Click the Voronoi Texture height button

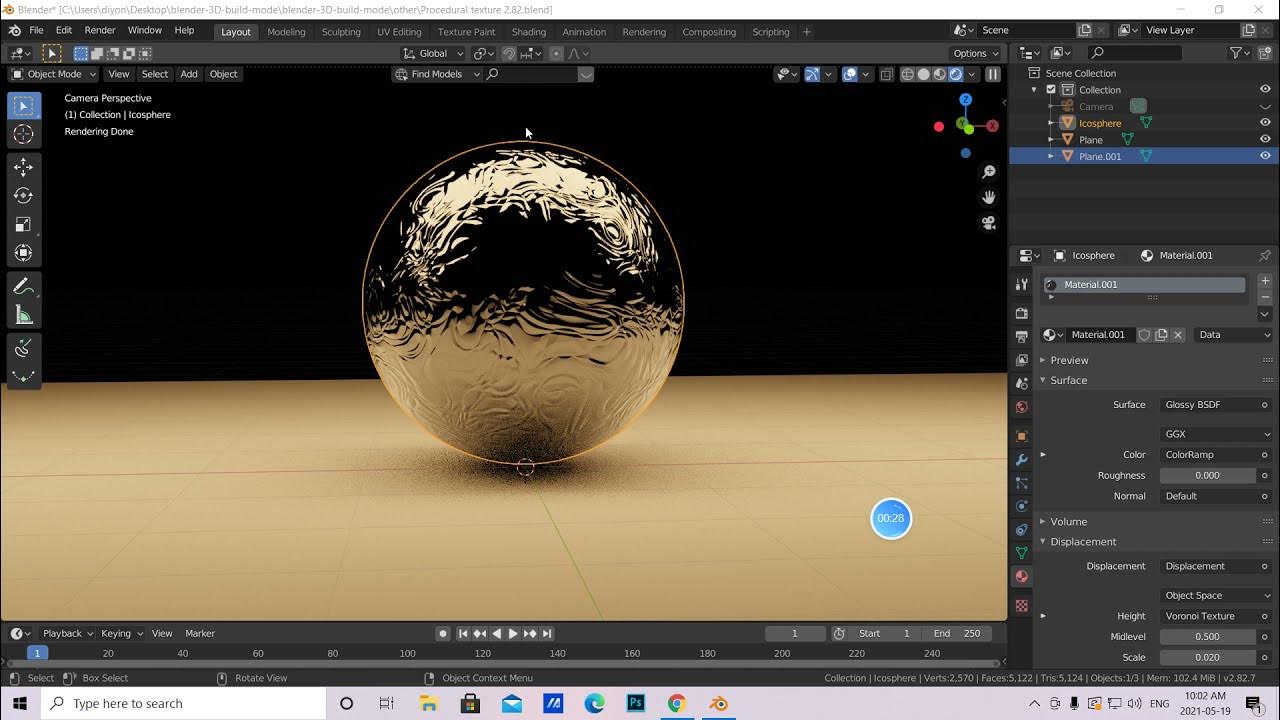pos(1216,616)
